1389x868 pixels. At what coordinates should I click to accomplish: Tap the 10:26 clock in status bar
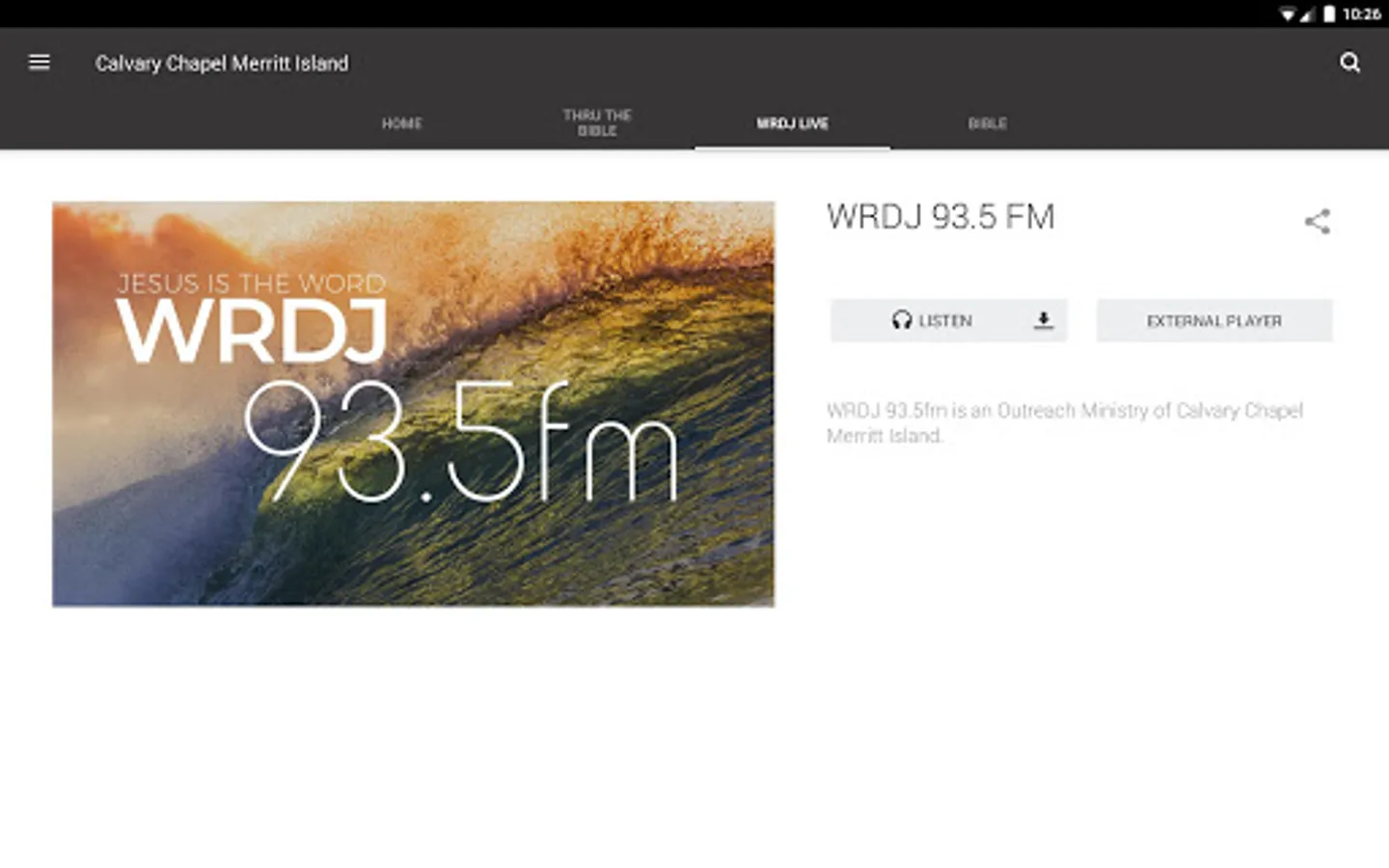[1361, 14]
